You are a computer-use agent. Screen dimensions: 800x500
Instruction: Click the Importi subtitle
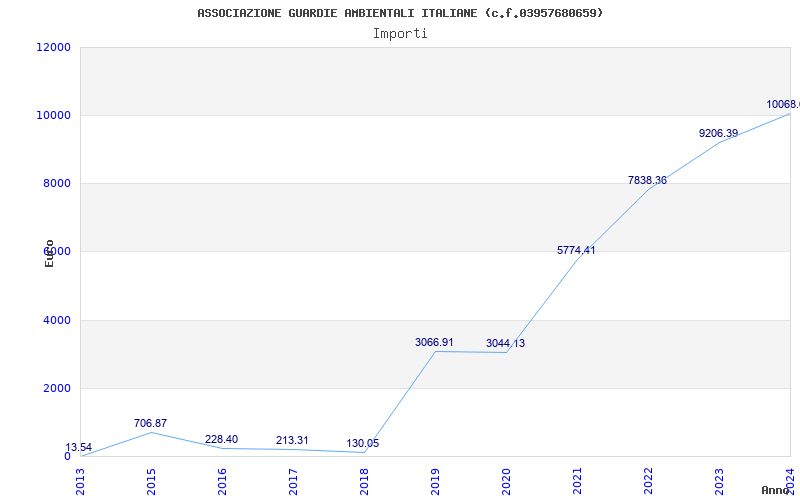(400, 34)
